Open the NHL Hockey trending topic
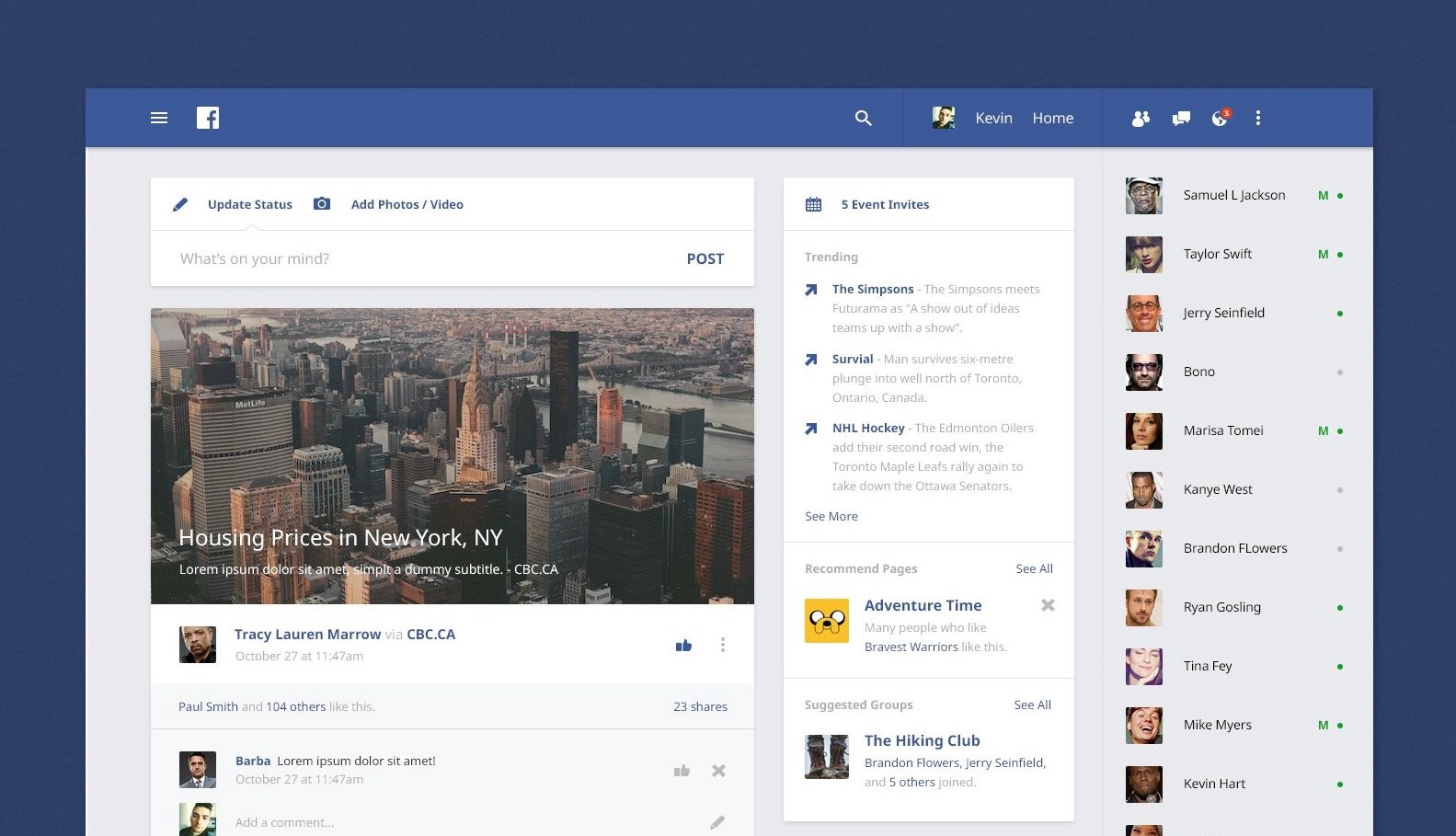The image size is (1456, 836). click(868, 428)
